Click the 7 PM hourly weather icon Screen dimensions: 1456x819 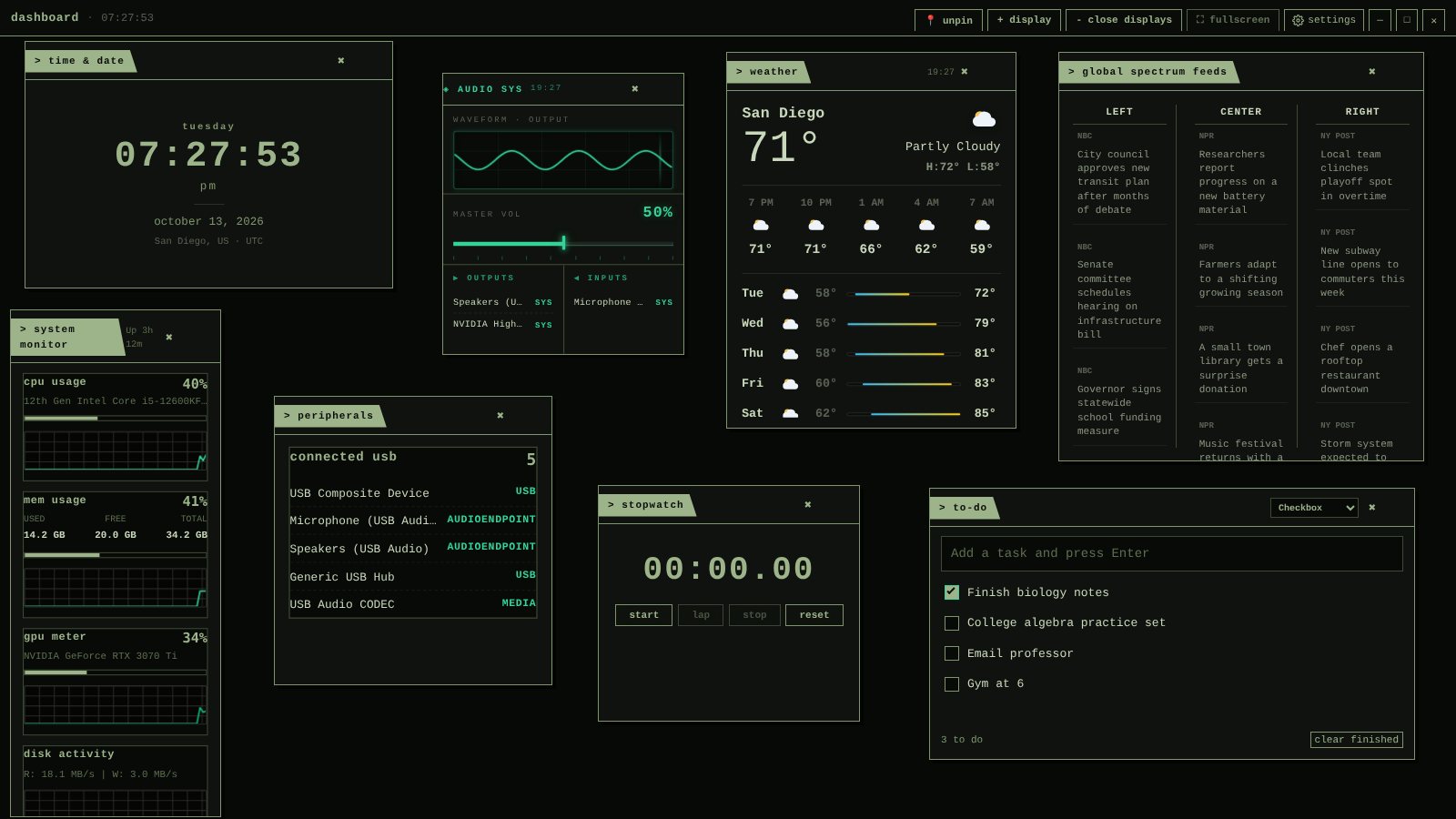click(x=761, y=226)
